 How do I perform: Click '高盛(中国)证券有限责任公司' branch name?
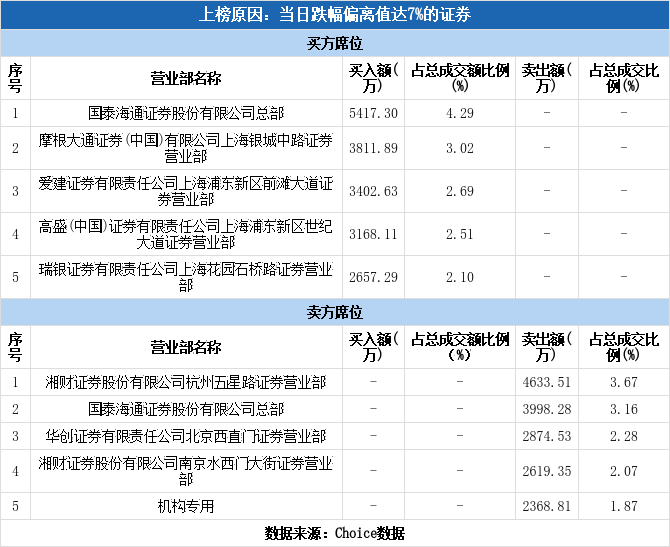186,234
